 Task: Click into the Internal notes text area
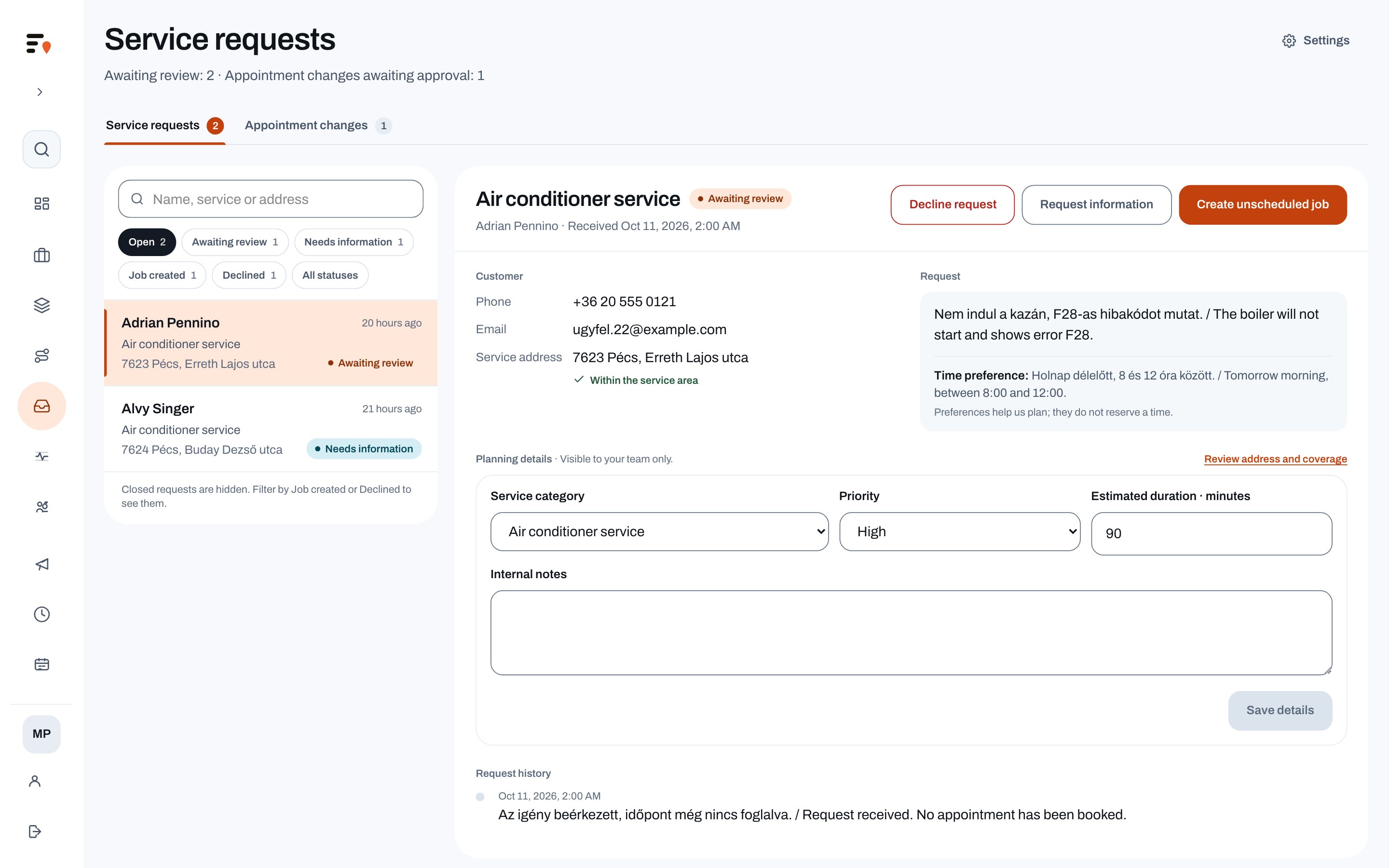(911, 633)
